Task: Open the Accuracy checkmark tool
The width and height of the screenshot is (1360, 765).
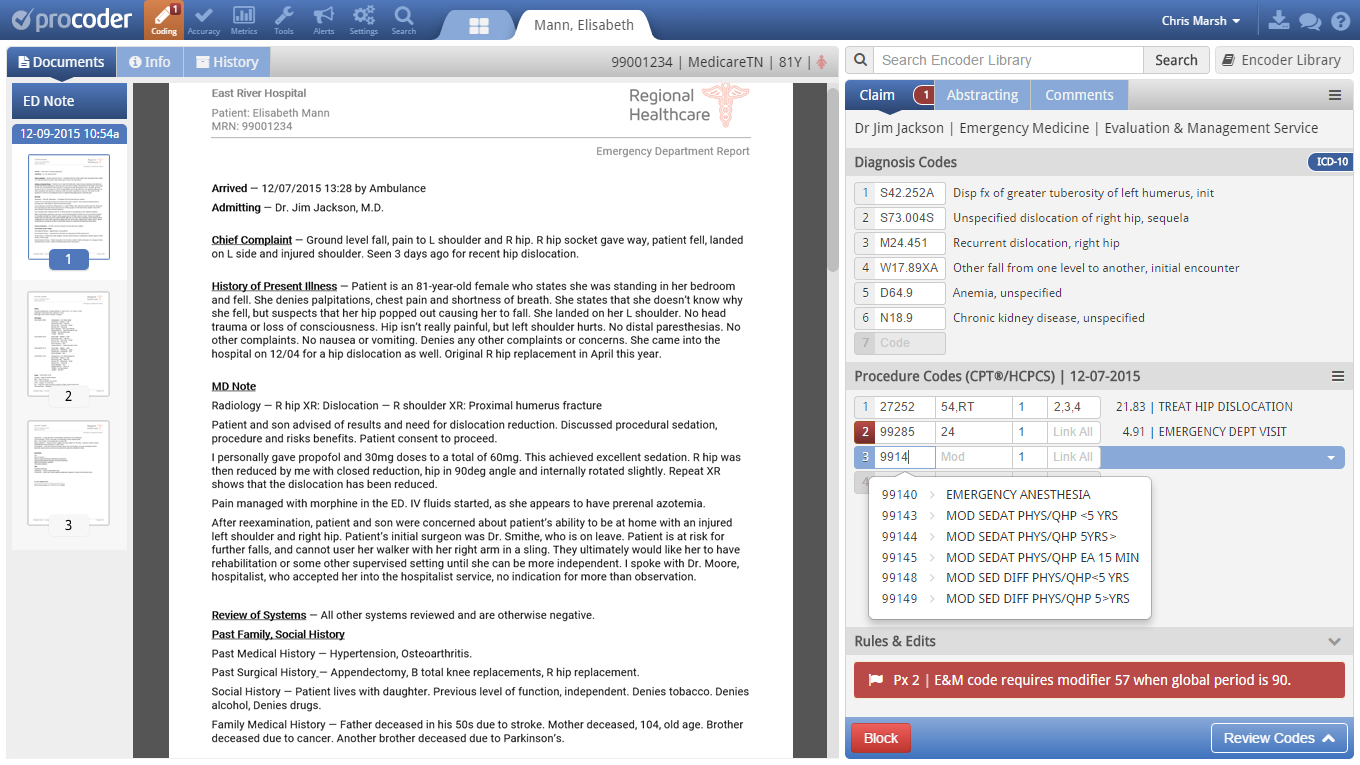Action: click(x=204, y=20)
